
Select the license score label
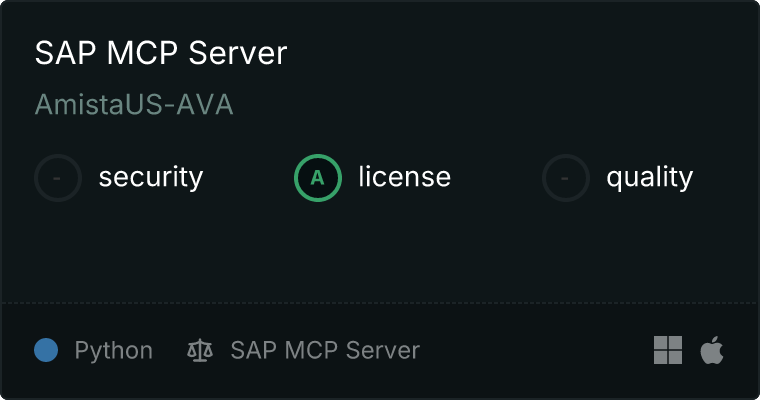point(404,178)
